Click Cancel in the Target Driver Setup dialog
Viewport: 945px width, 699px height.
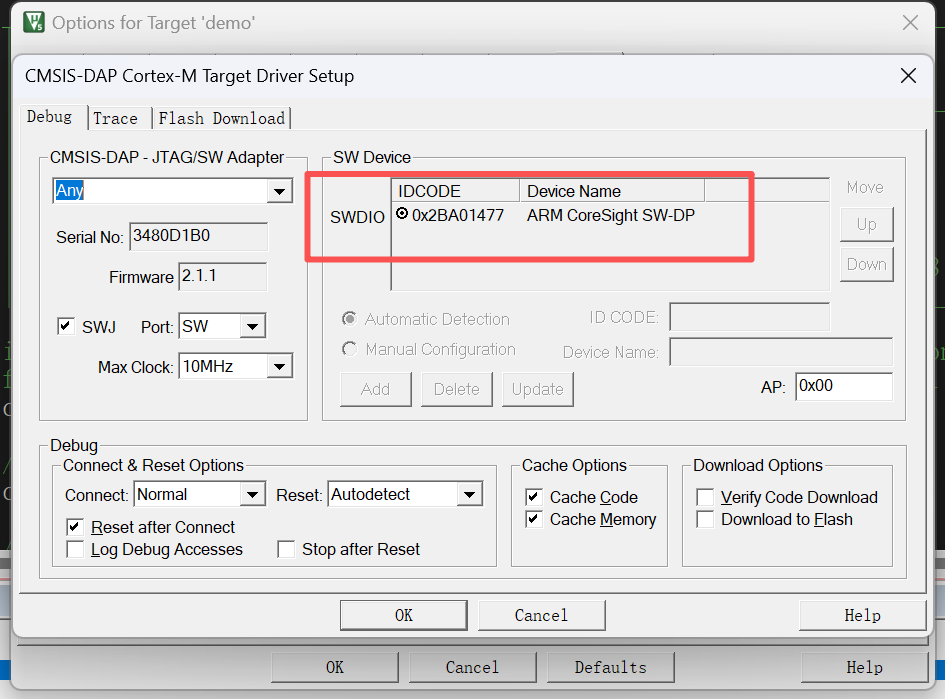[x=541, y=615]
